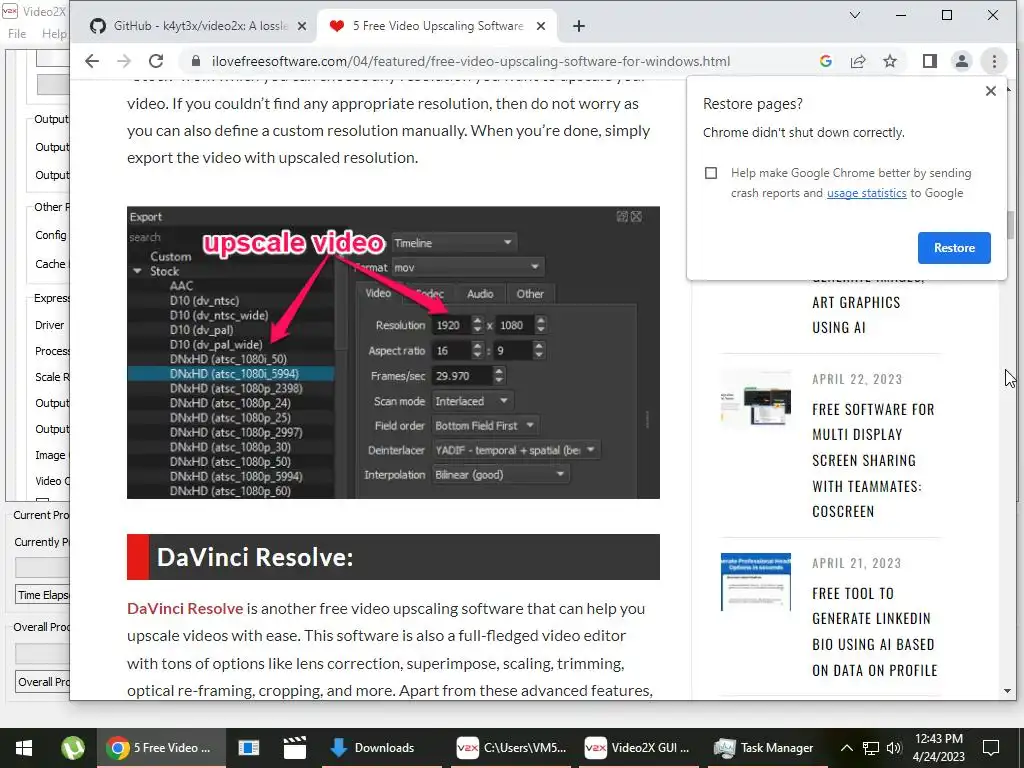
Task: Open Help menu in Video2X window
Action: point(54,33)
